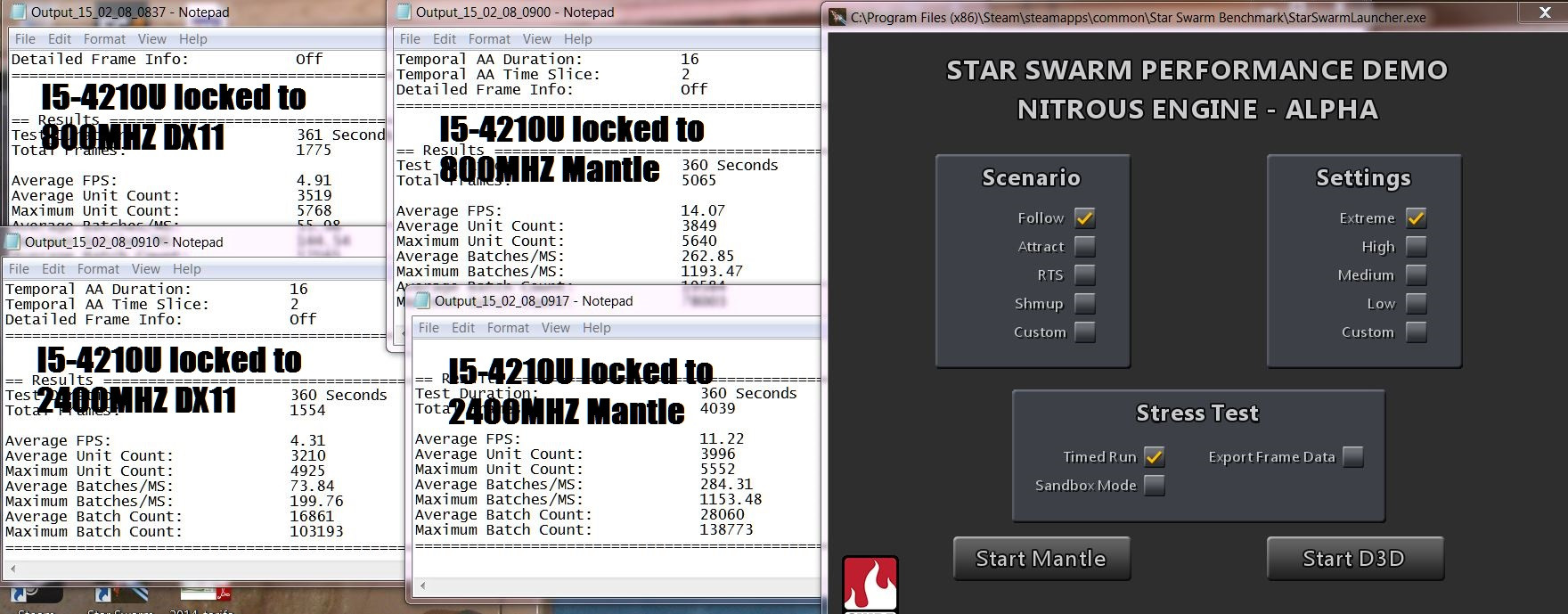Viewport: 1568px width, 614px height.
Task: Open View menu in Output_15_02_08_0837 Notepad
Action: 151,39
